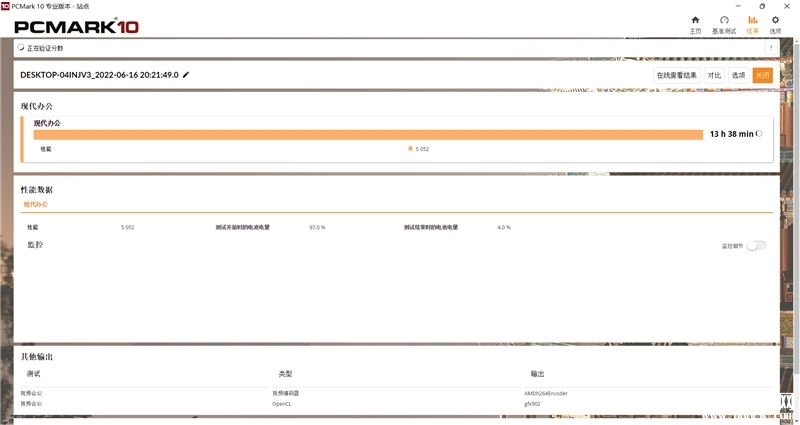Click the 选项 button next to 对比
800x425 pixels.
point(738,75)
